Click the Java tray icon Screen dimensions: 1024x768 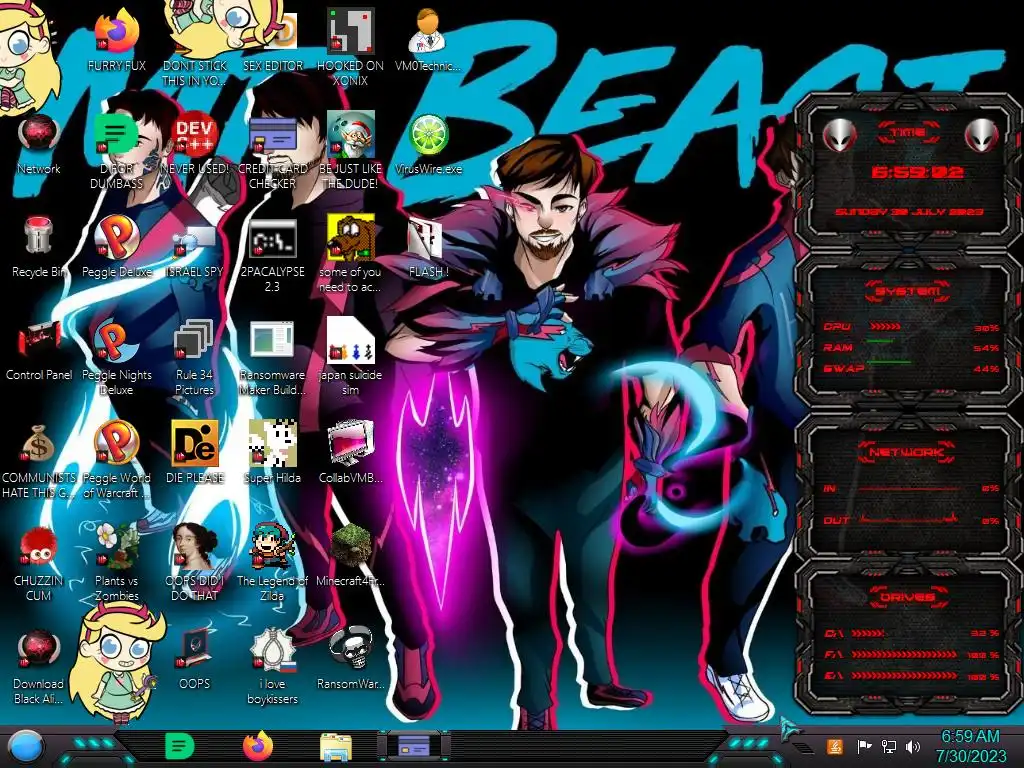pos(834,746)
